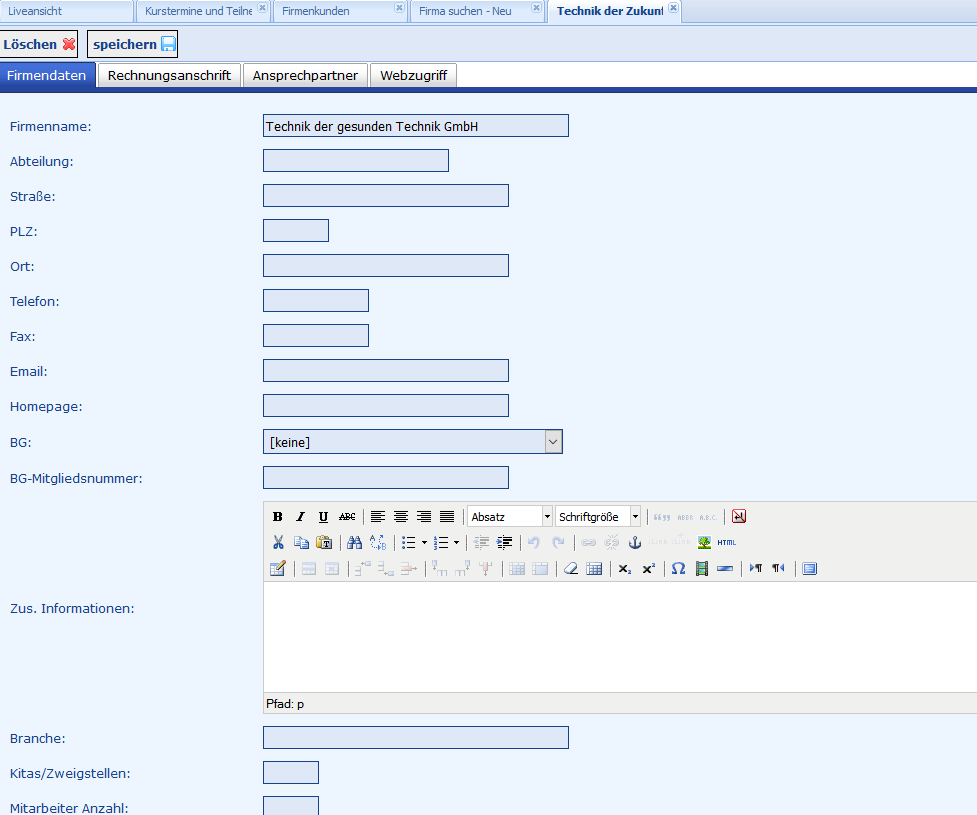Click the speichern save button
This screenshot has width=977, height=815.
[133, 45]
